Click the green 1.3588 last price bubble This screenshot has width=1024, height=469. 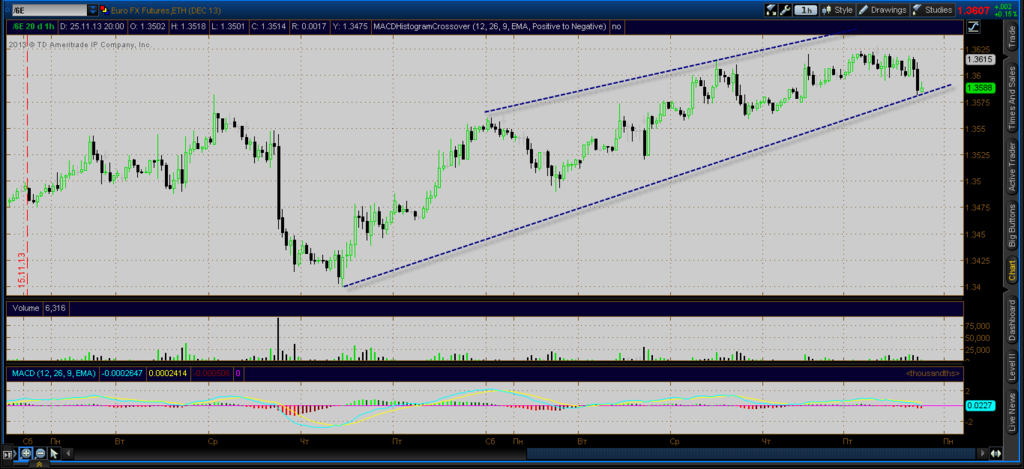pos(979,88)
